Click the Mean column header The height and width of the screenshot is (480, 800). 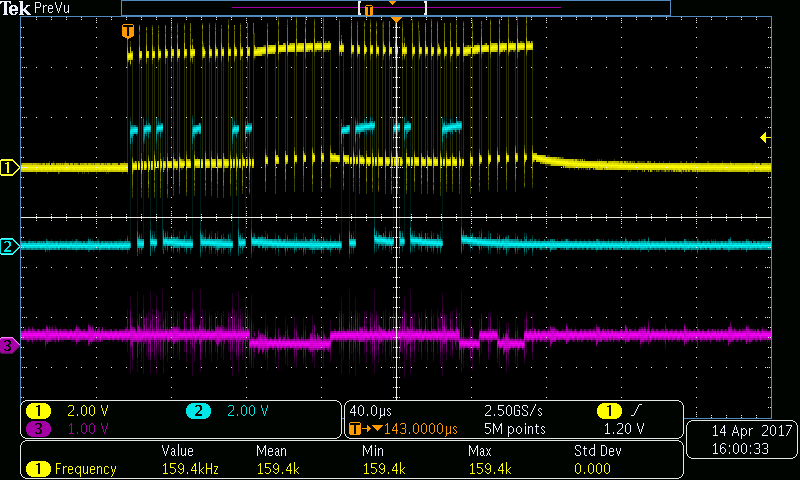271,451
